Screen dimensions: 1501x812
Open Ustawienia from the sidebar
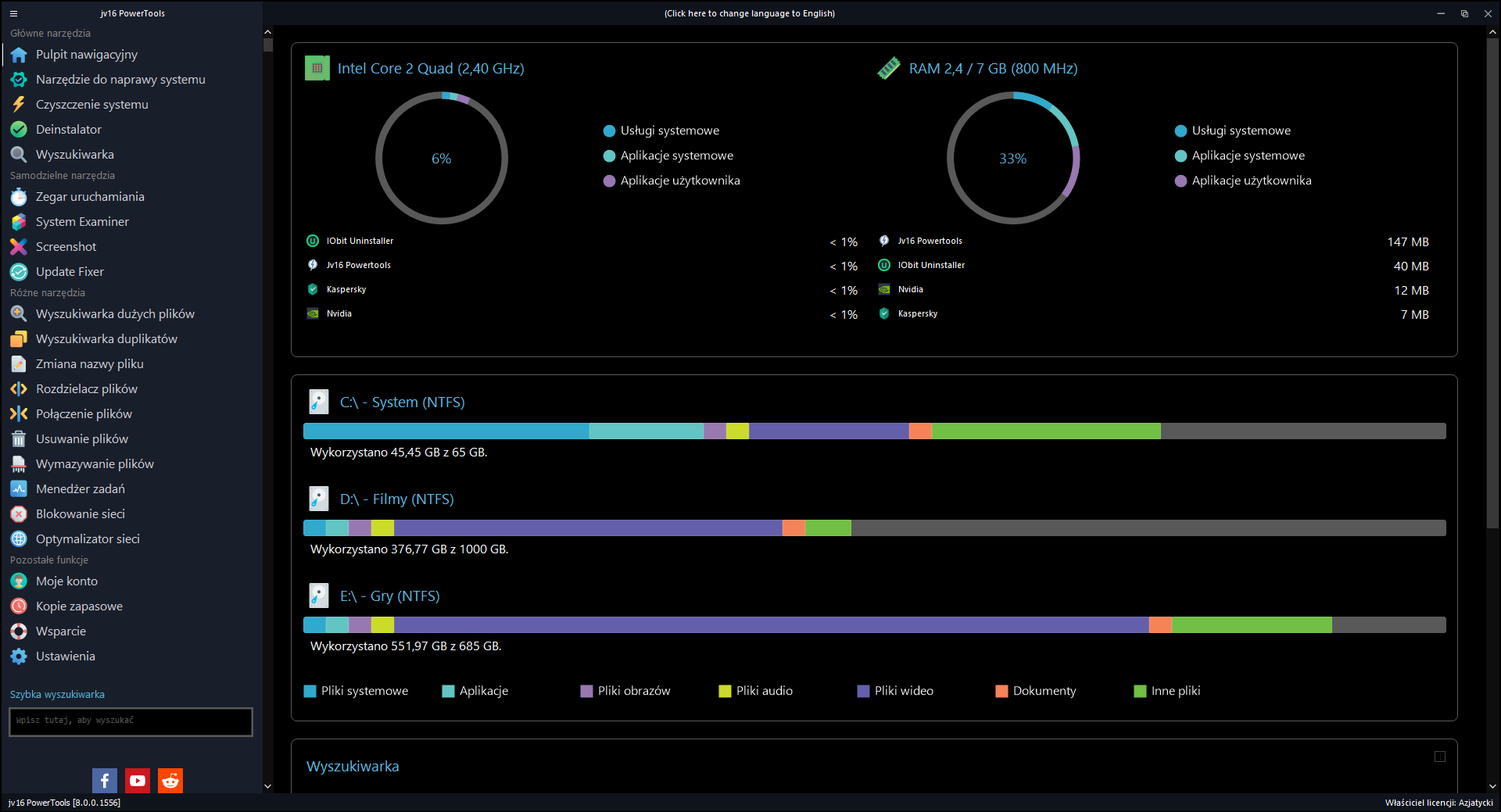pyautogui.click(x=66, y=656)
